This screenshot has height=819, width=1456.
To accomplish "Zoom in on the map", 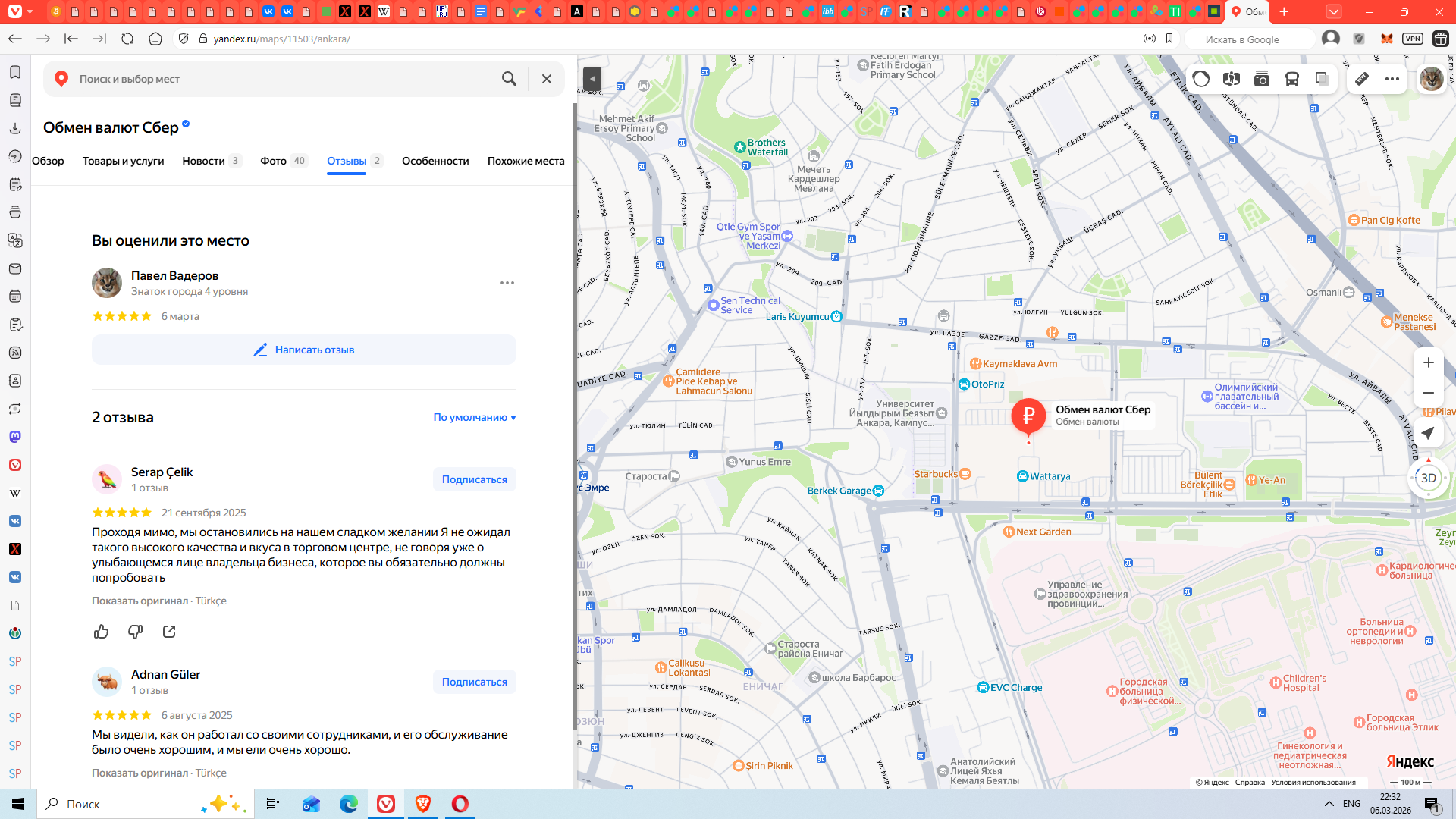I will [x=1428, y=362].
